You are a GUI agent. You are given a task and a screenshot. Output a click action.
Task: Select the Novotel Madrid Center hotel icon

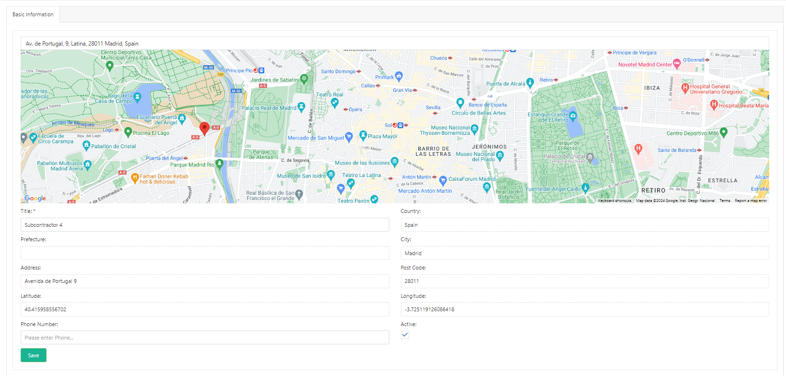[x=676, y=64]
